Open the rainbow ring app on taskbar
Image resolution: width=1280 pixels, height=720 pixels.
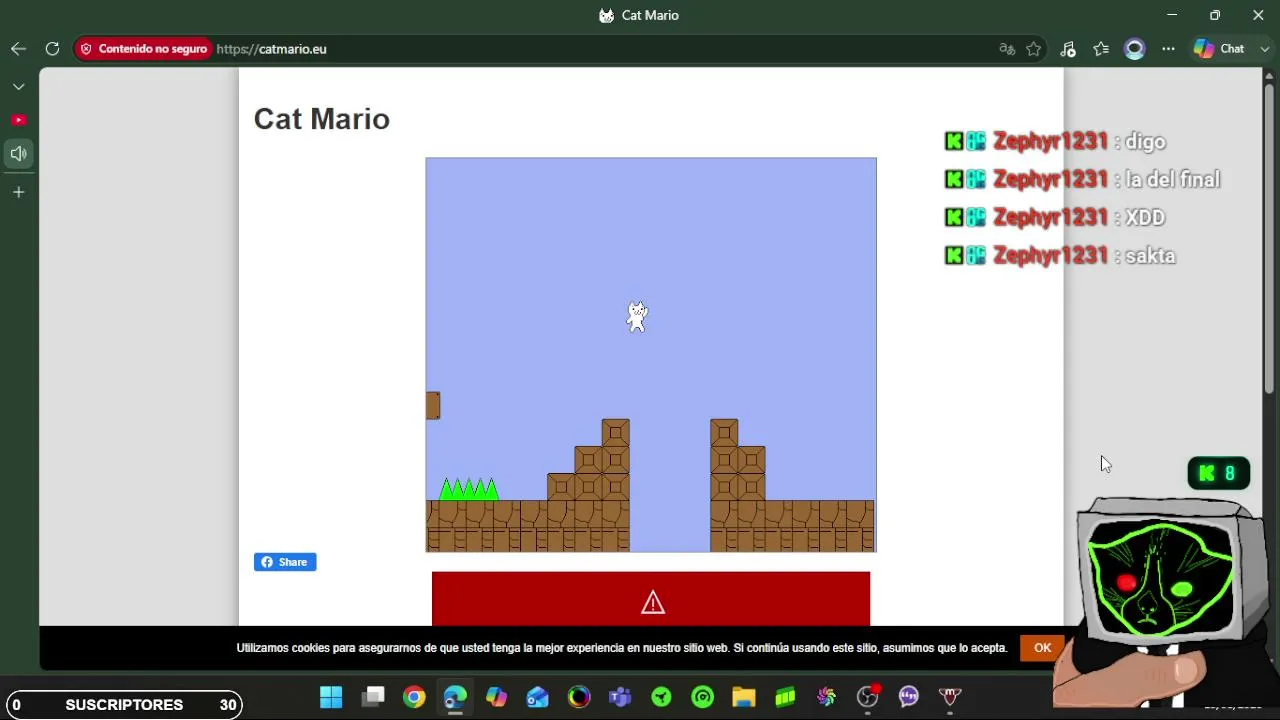point(579,697)
